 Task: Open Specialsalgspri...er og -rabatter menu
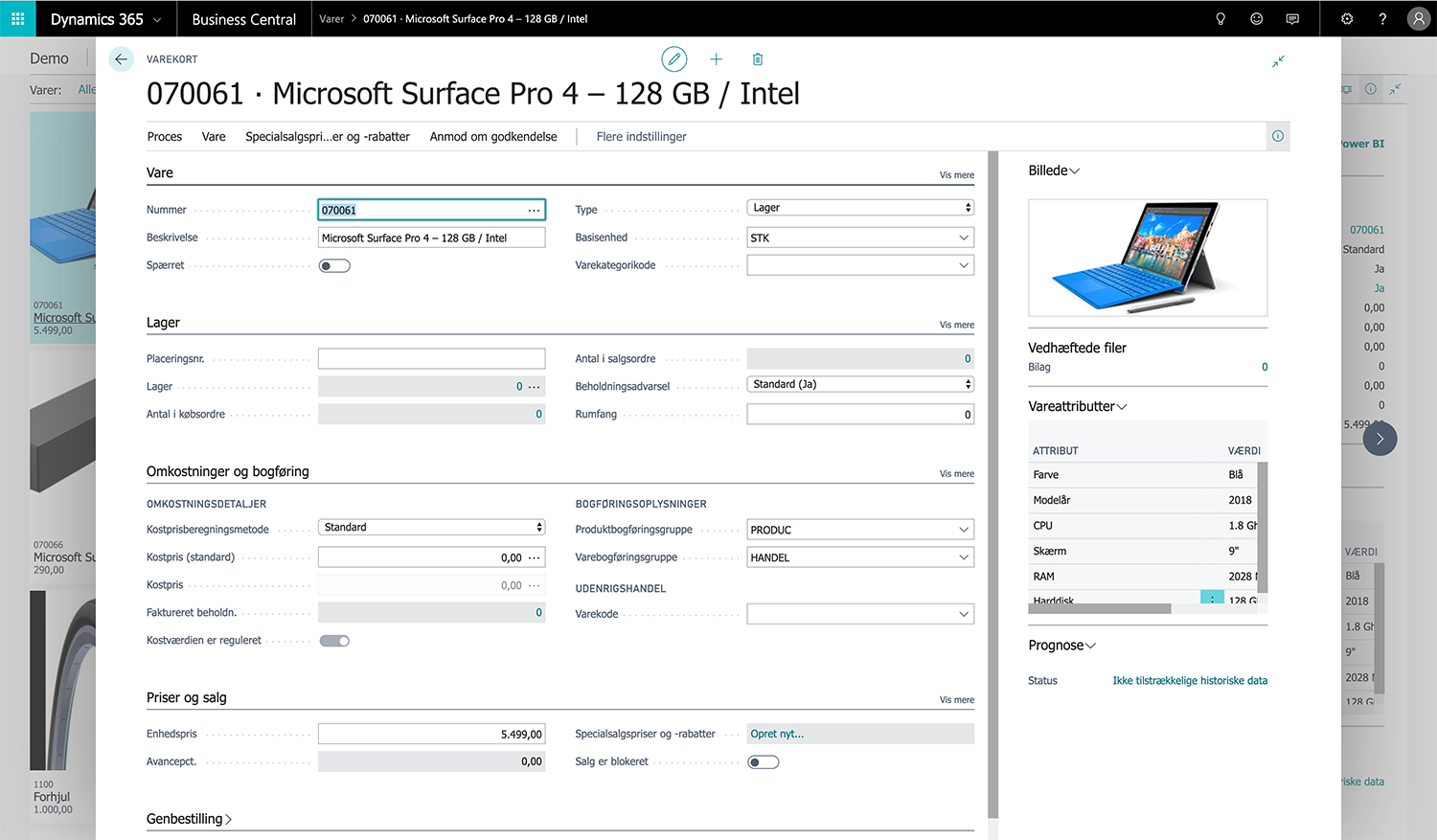click(328, 137)
